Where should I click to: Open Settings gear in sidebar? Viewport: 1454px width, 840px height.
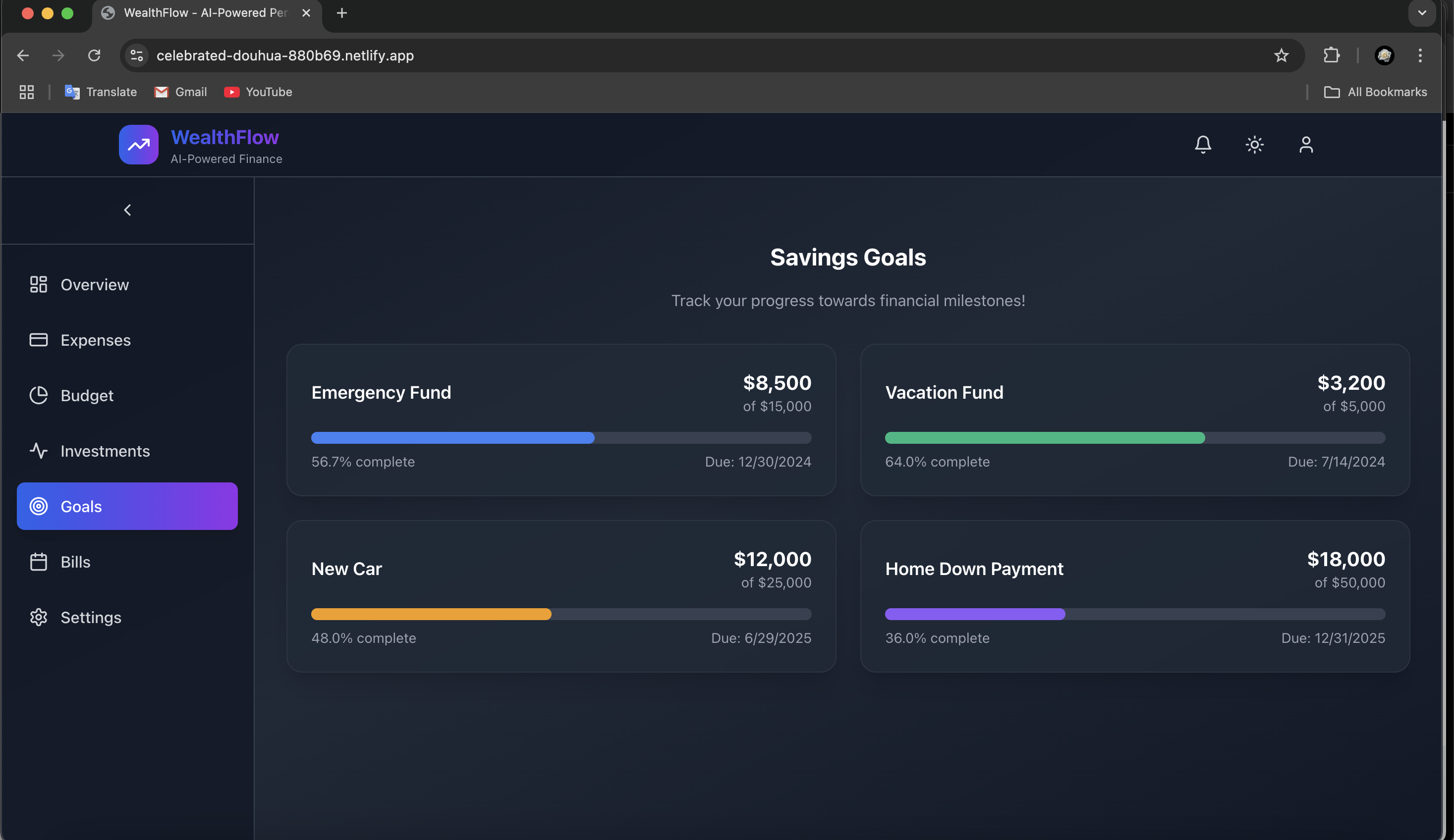click(x=91, y=617)
